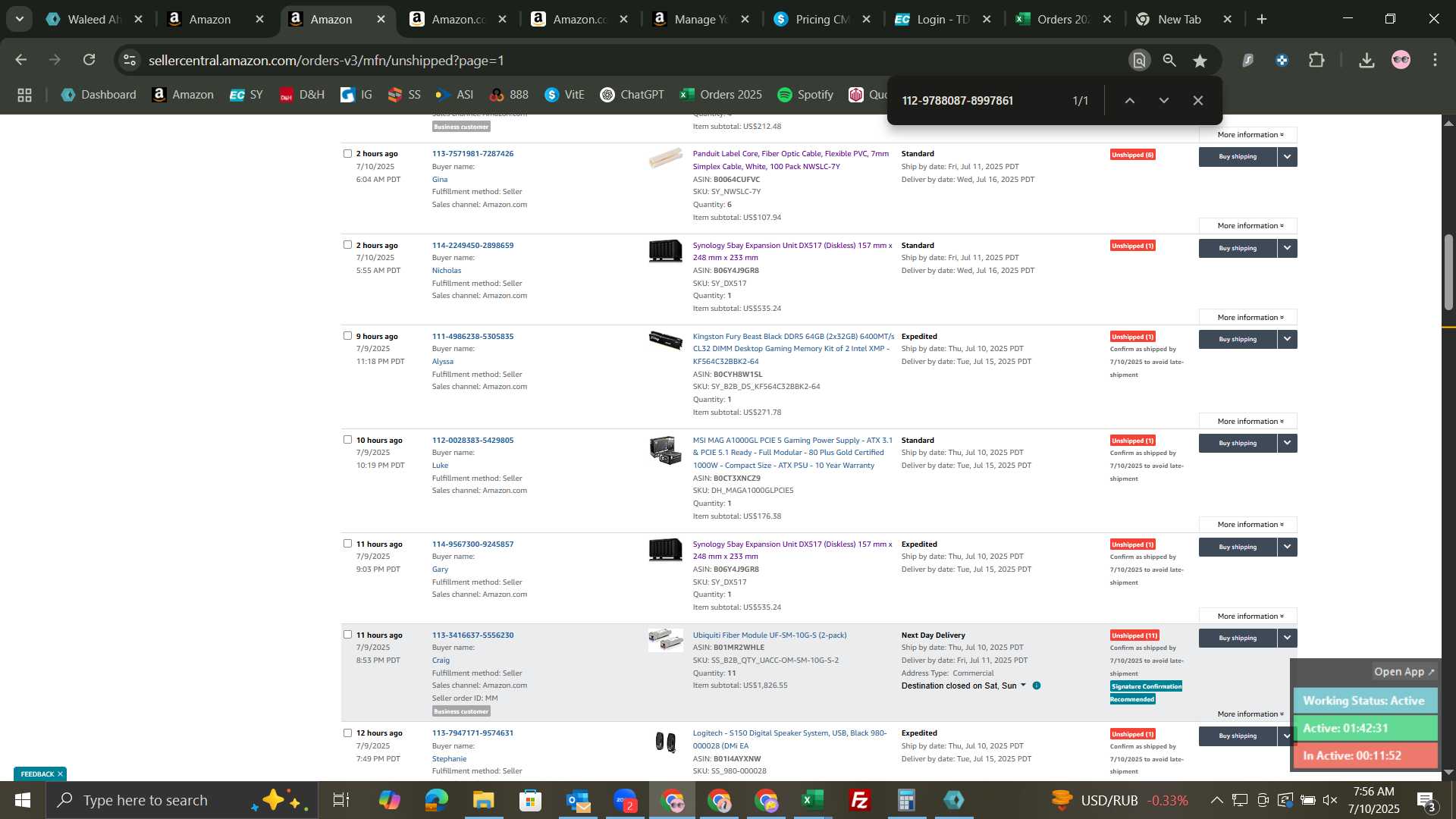Expand Buy shipping dropdown for Kingston order
The height and width of the screenshot is (819, 1456).
1287,339
